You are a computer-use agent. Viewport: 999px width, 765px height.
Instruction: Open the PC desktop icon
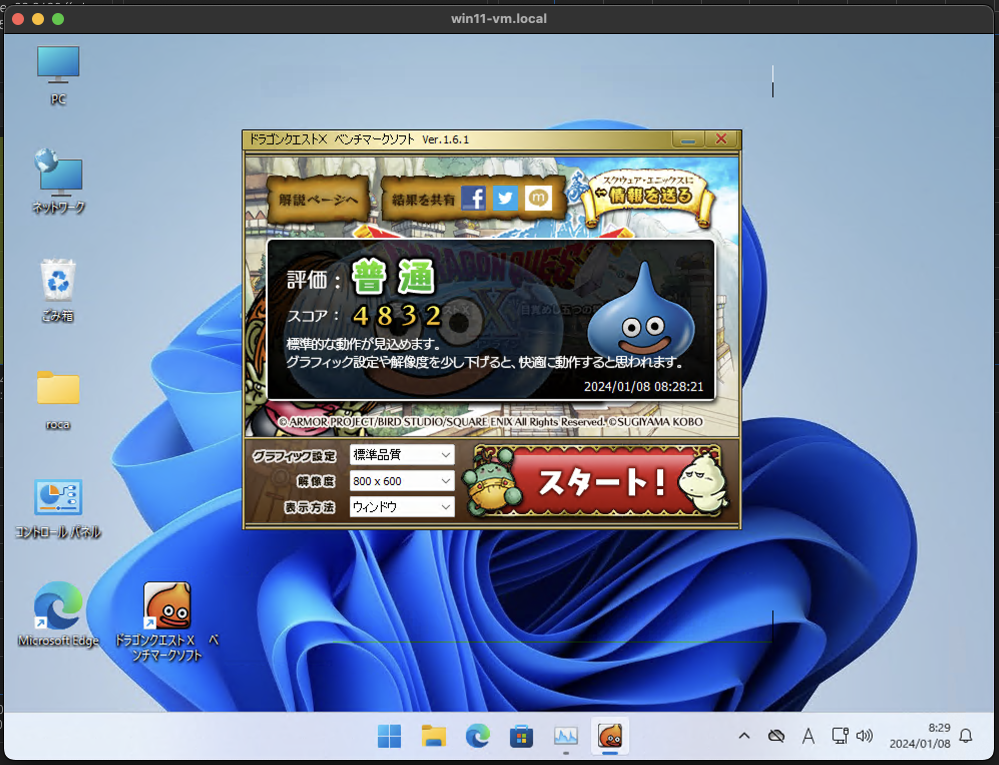point(58,75)
